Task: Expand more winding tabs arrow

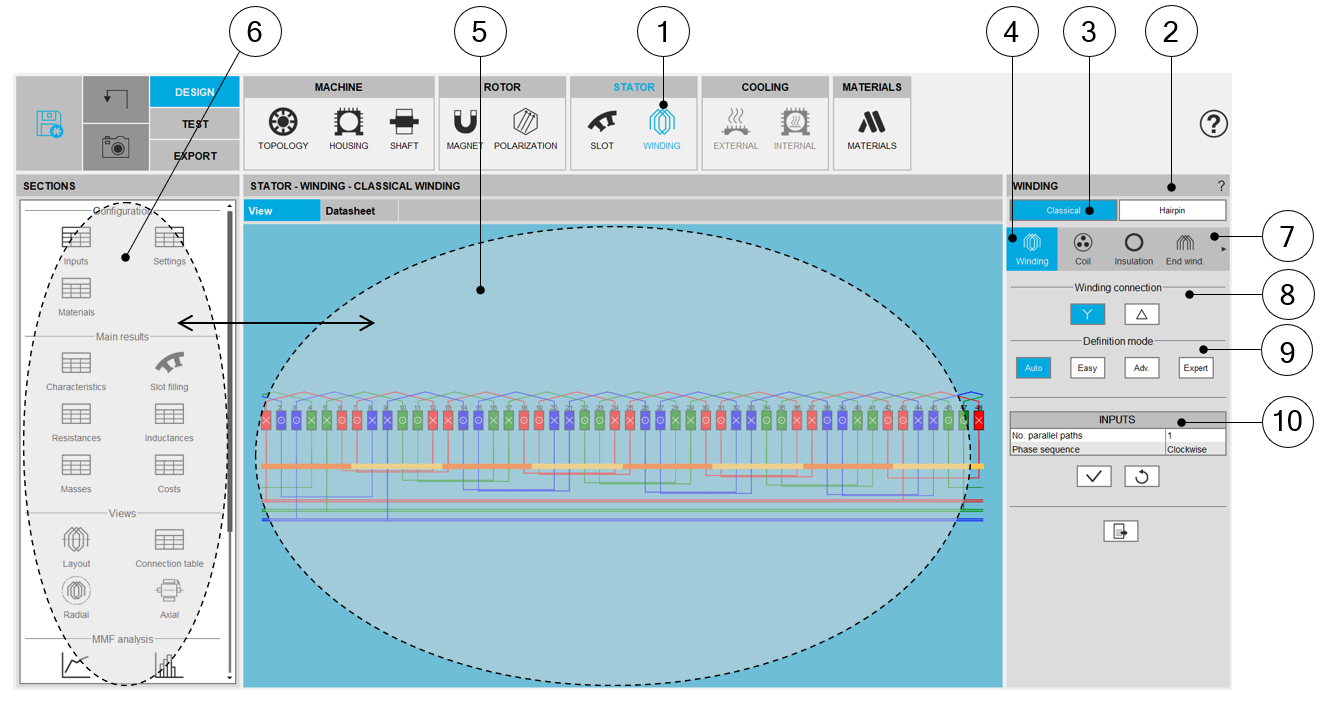Action: pyautogui.click(x=1223, y=250)
